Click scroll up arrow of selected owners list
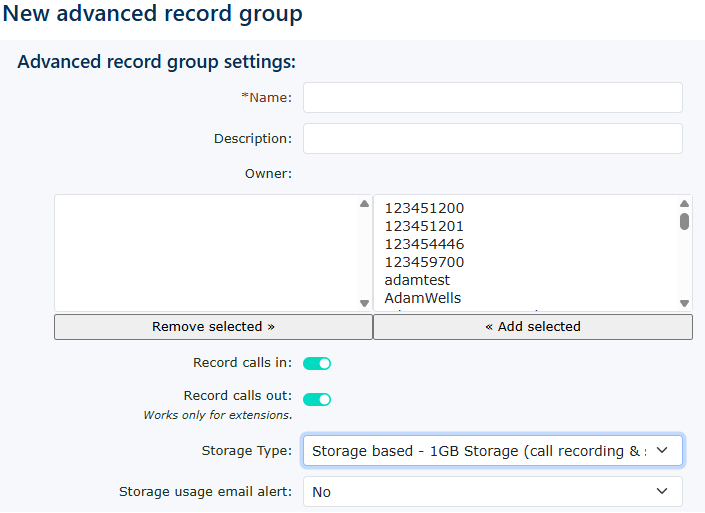The image size is (705, 513). 364,204
